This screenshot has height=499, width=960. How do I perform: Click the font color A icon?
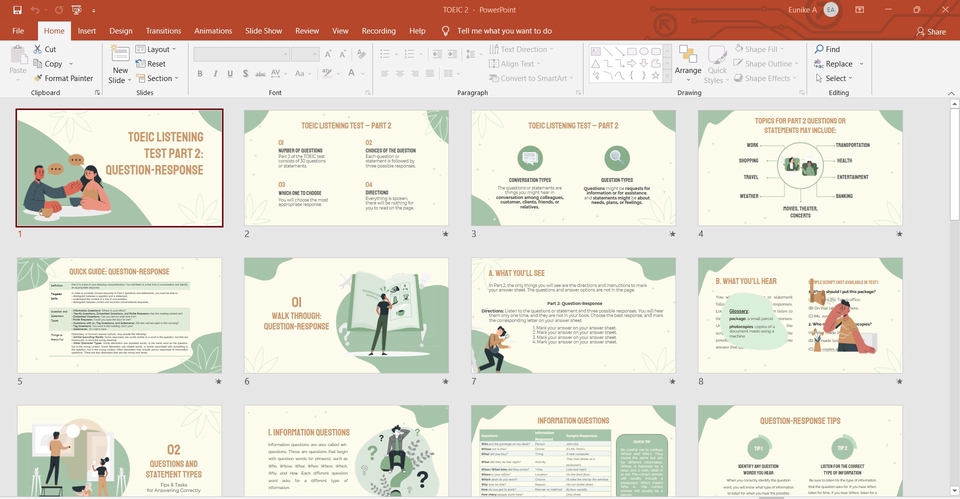tap(351, 73)
